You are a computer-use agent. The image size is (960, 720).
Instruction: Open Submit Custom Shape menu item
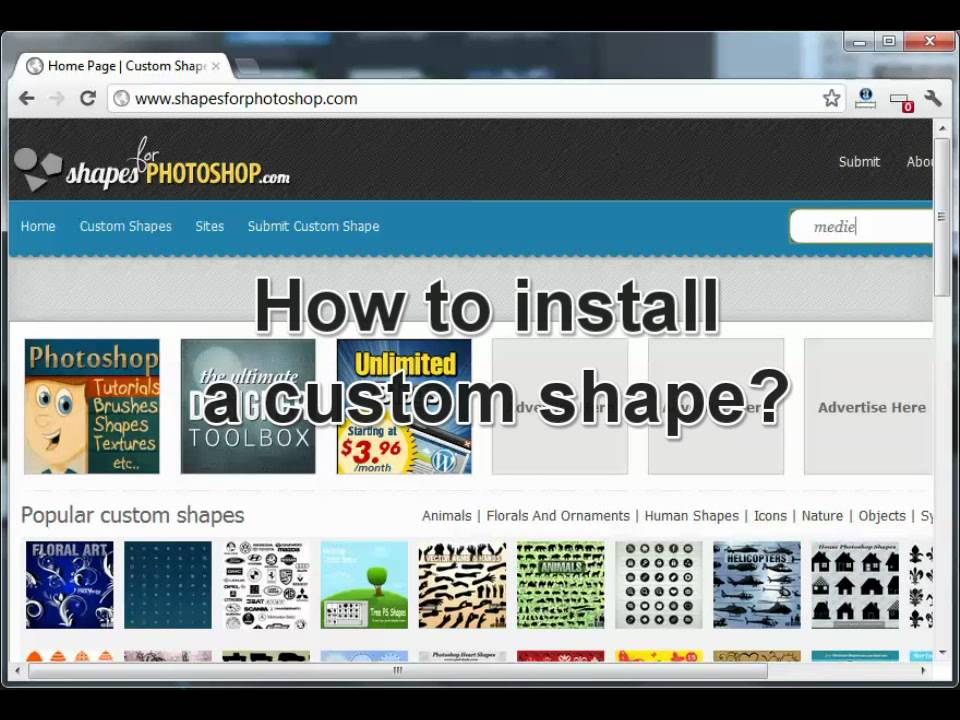(313, 226)
